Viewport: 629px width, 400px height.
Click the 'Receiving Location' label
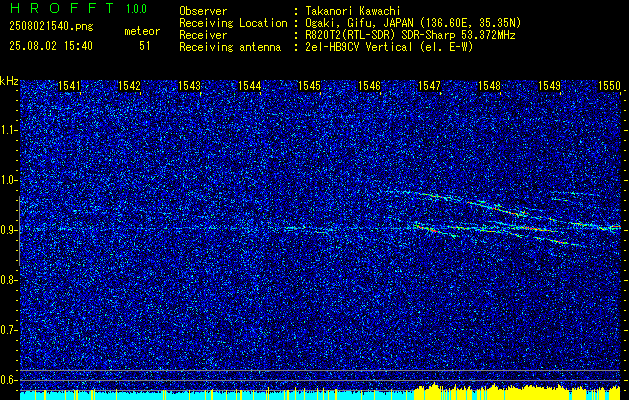tap(233, 23)
